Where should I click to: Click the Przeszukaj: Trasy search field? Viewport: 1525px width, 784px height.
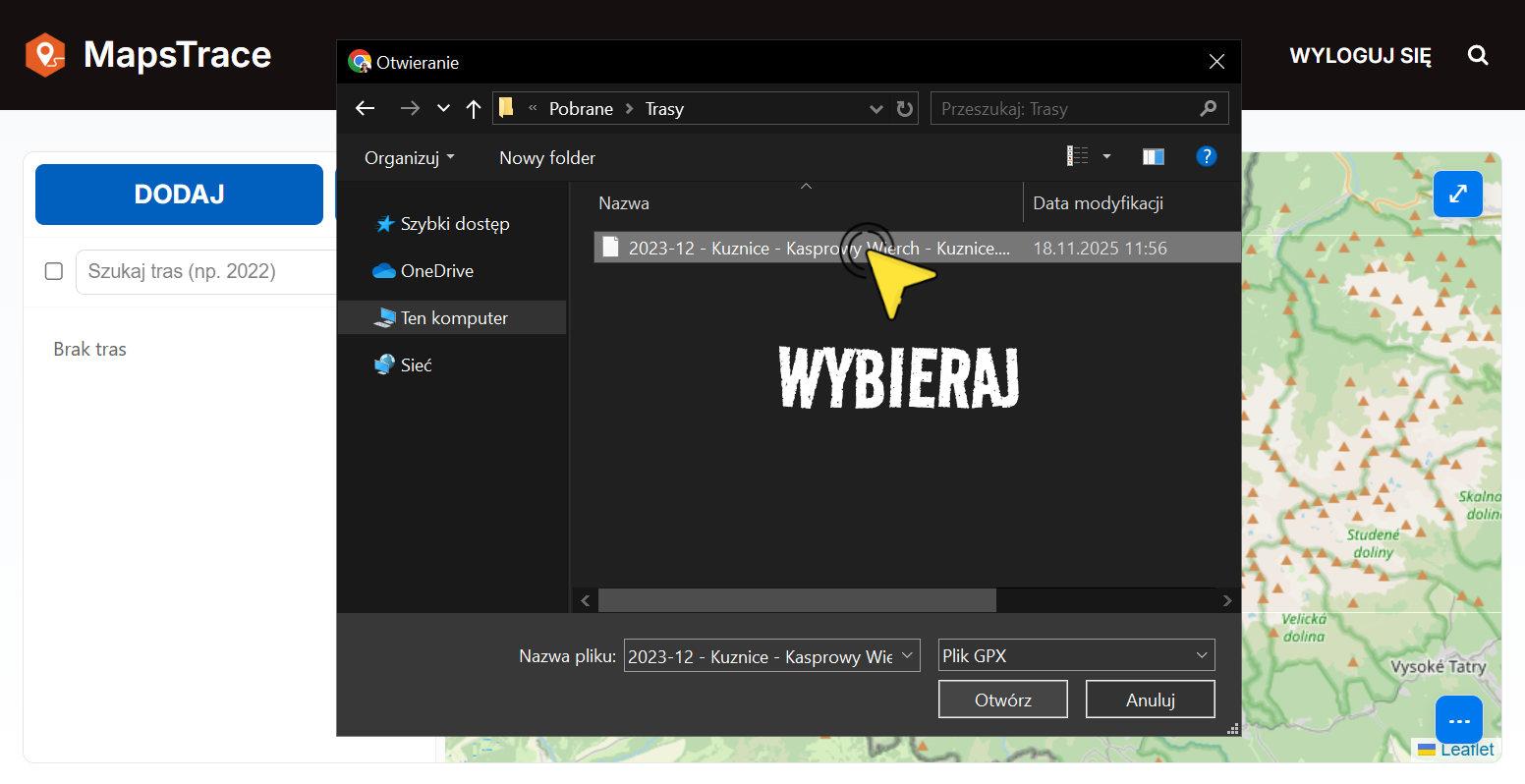1066,109
